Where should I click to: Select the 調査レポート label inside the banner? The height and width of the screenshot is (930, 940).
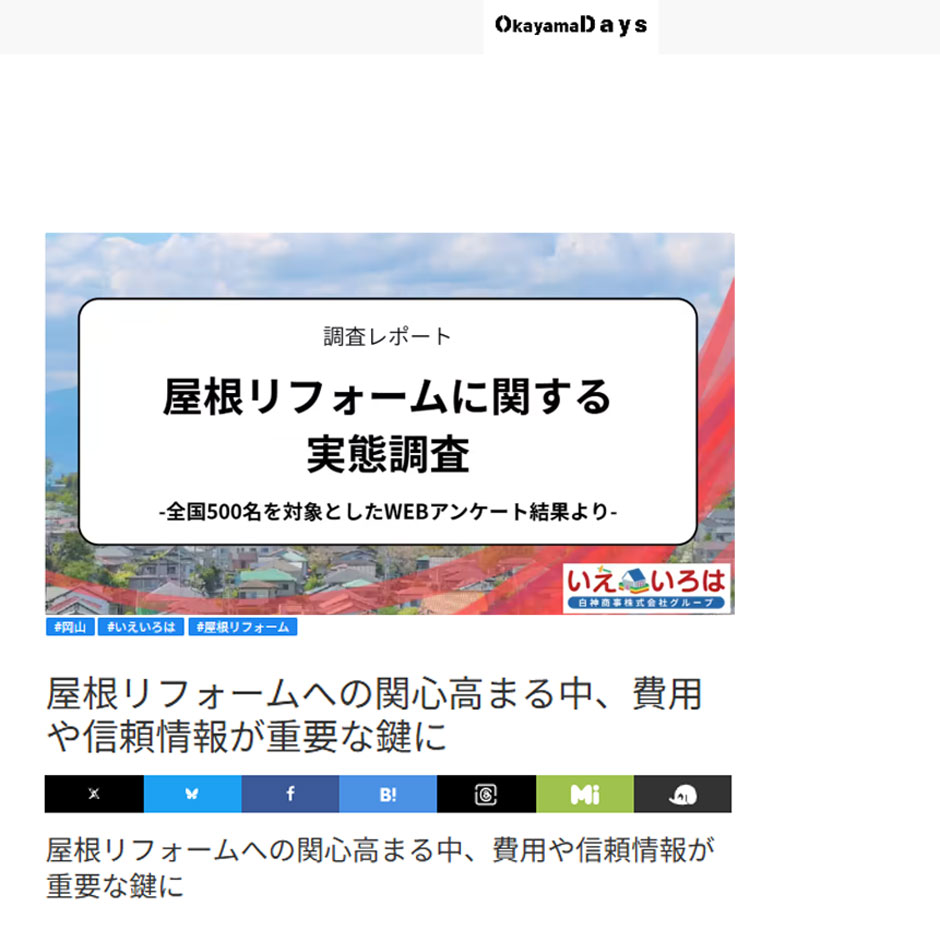pos(389,336)
